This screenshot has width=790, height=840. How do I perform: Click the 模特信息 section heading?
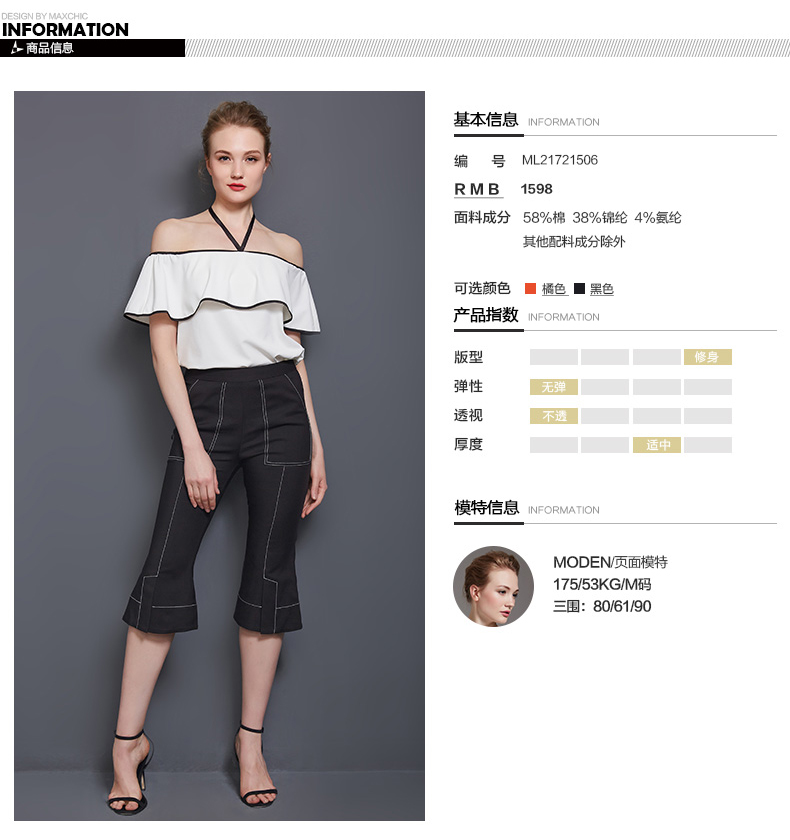click(486, 507)
